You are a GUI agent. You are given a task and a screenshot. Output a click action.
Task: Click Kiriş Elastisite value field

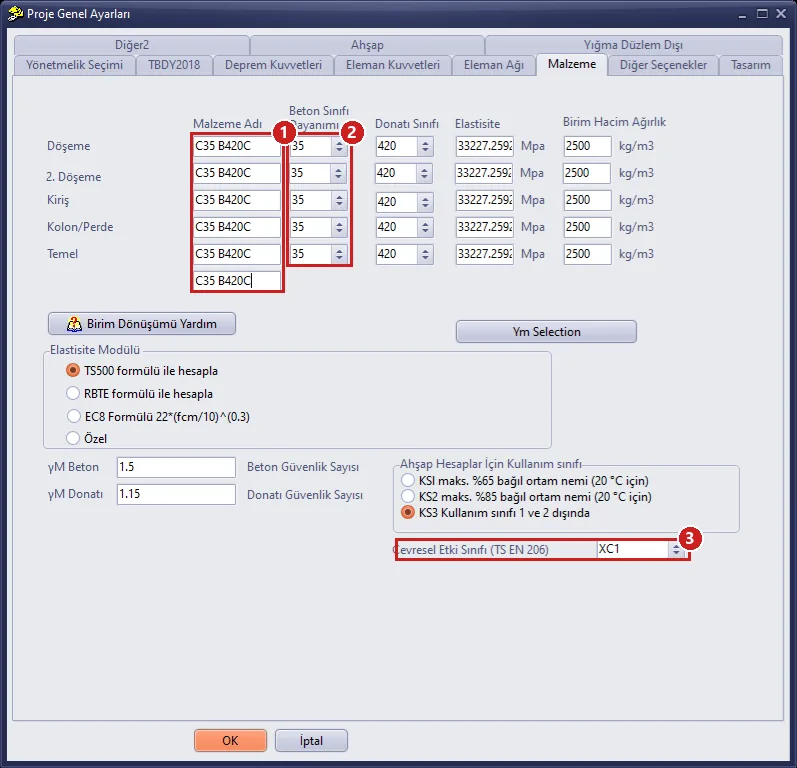click(x=484, y=200)
